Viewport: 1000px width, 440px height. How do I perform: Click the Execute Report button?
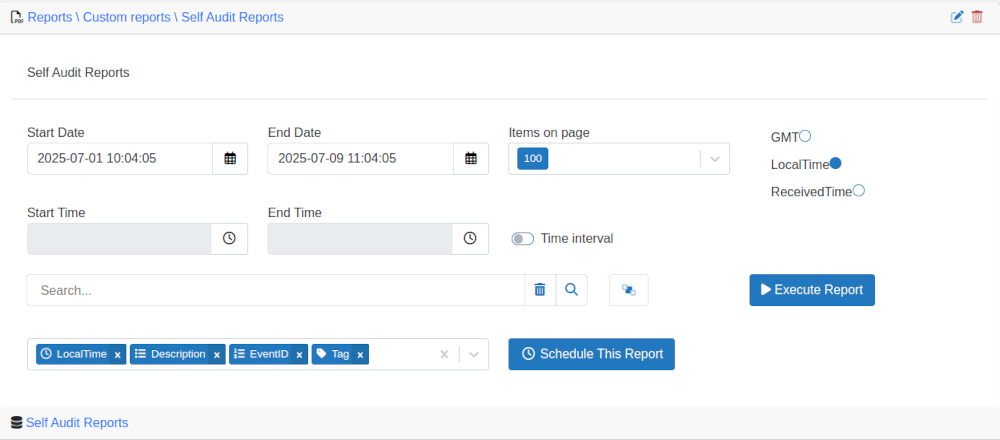pyautogui.click(x=811, y=290)
